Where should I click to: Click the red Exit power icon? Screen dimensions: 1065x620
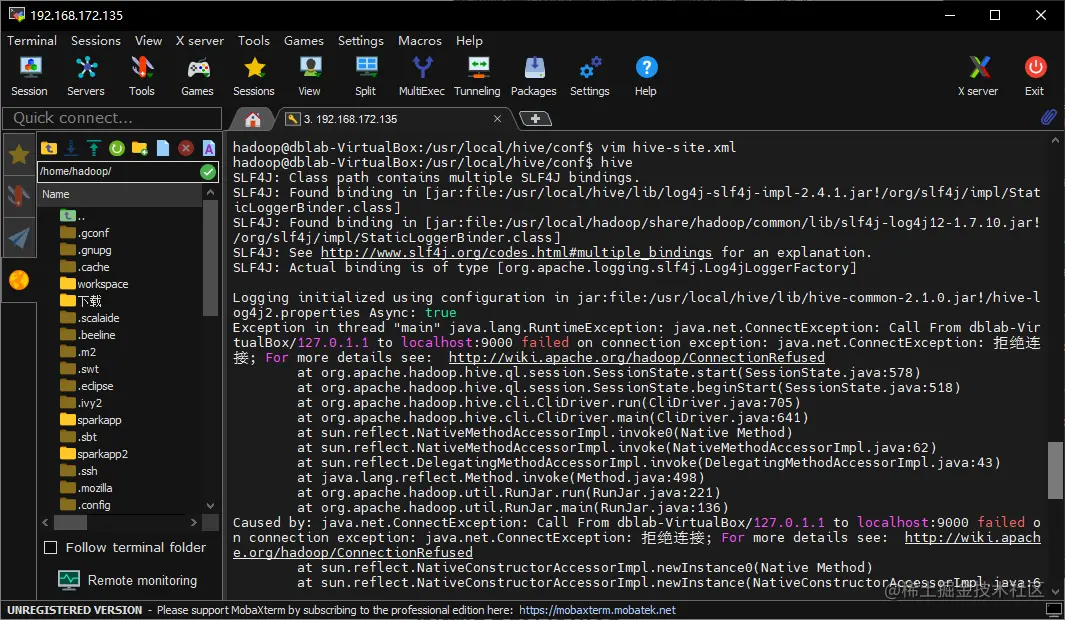click(x=1035, y=76)
